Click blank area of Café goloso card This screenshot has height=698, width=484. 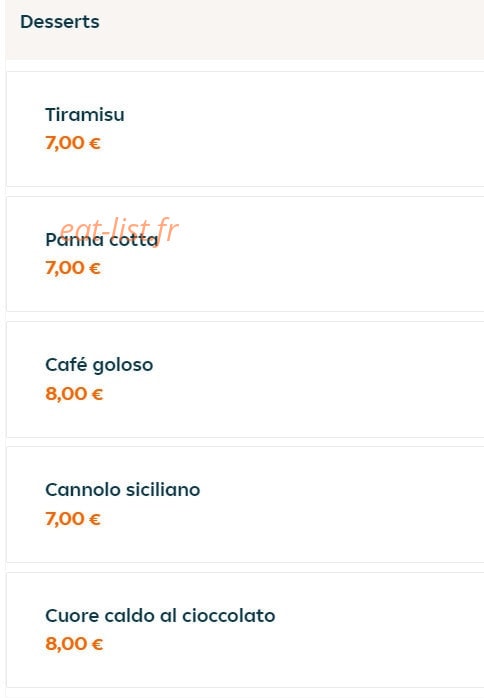click(x=312, y=379)
